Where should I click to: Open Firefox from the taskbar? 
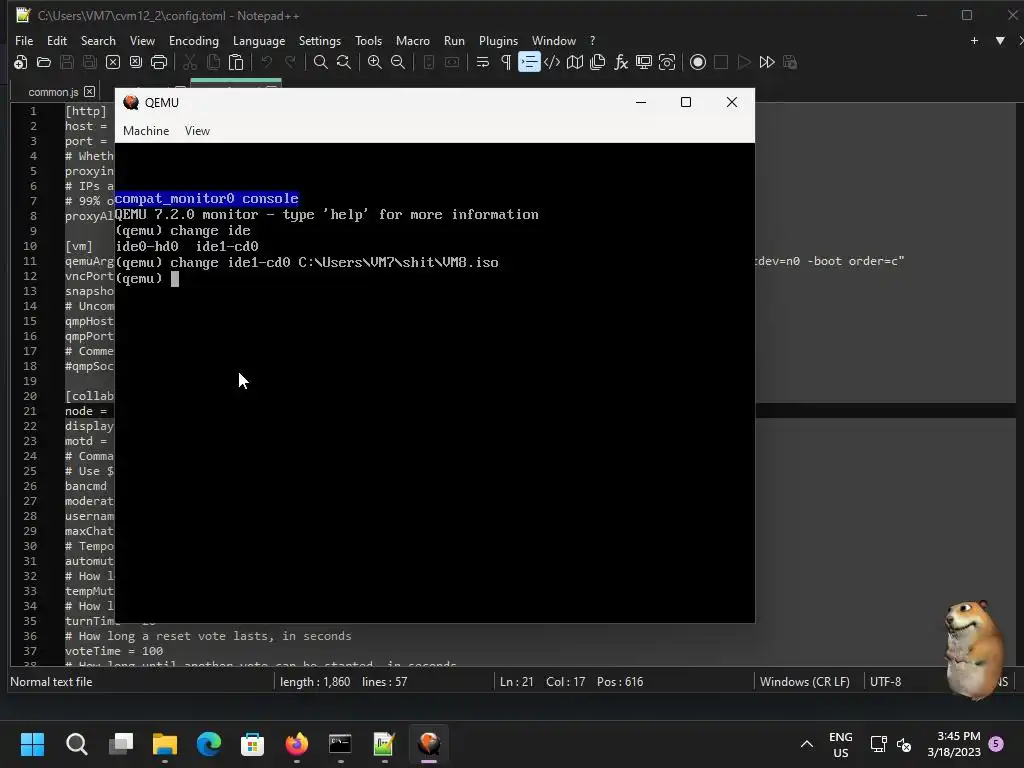click(x=296, y=744)
